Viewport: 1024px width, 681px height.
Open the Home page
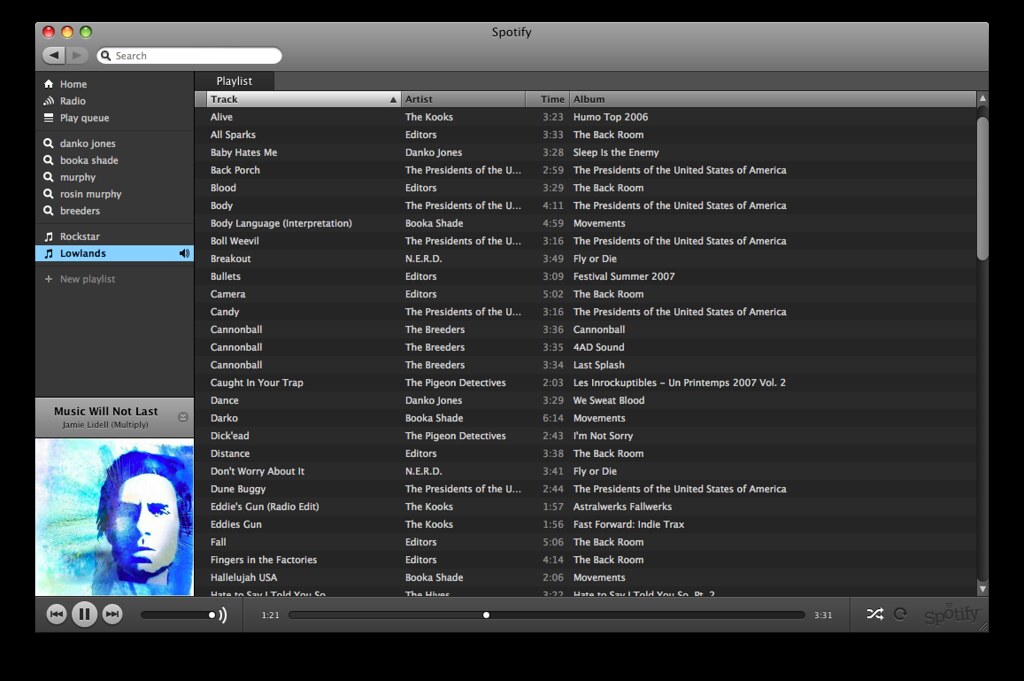(x=70, y=84)
